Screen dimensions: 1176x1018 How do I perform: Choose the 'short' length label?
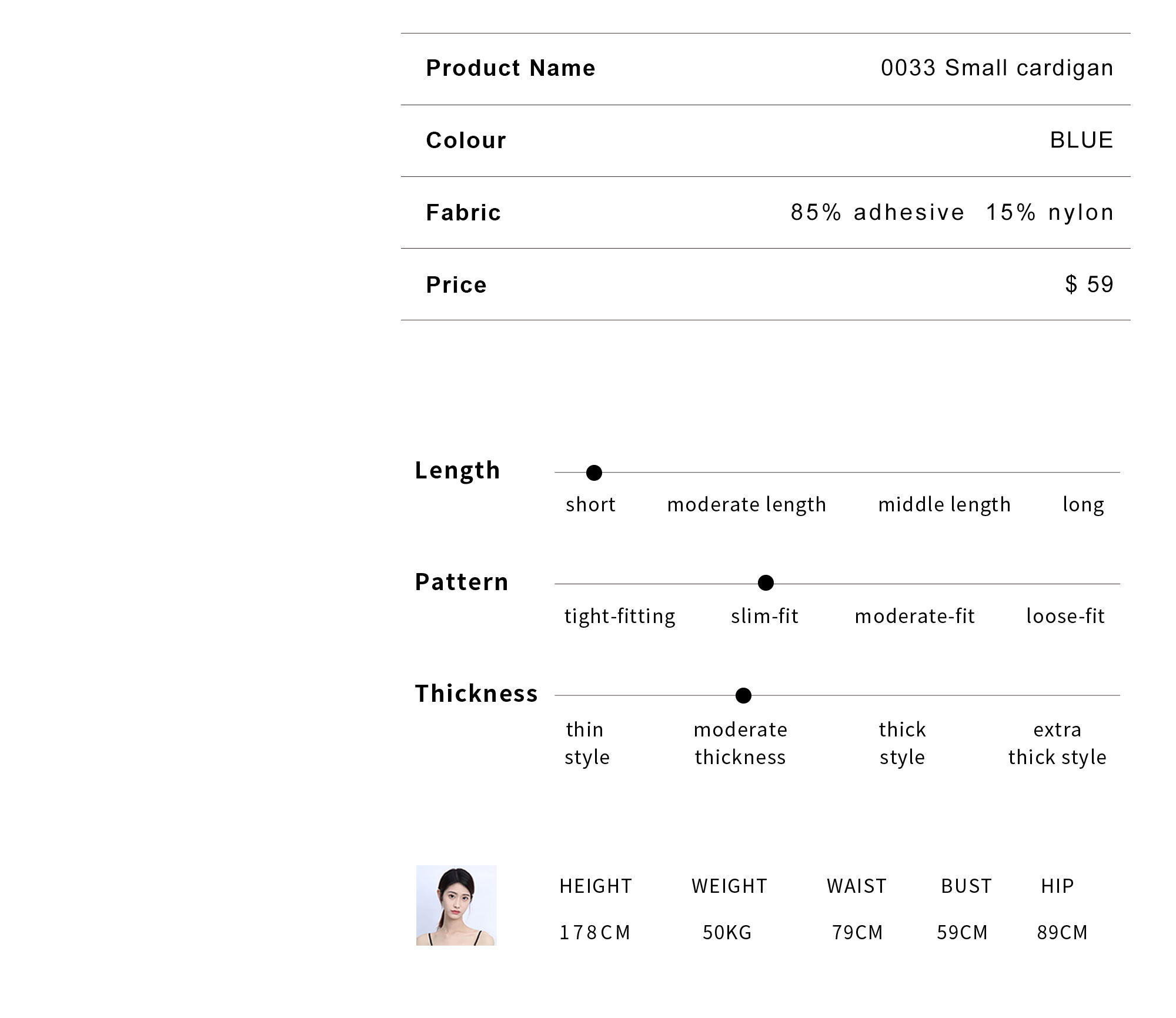coord(590,504)
